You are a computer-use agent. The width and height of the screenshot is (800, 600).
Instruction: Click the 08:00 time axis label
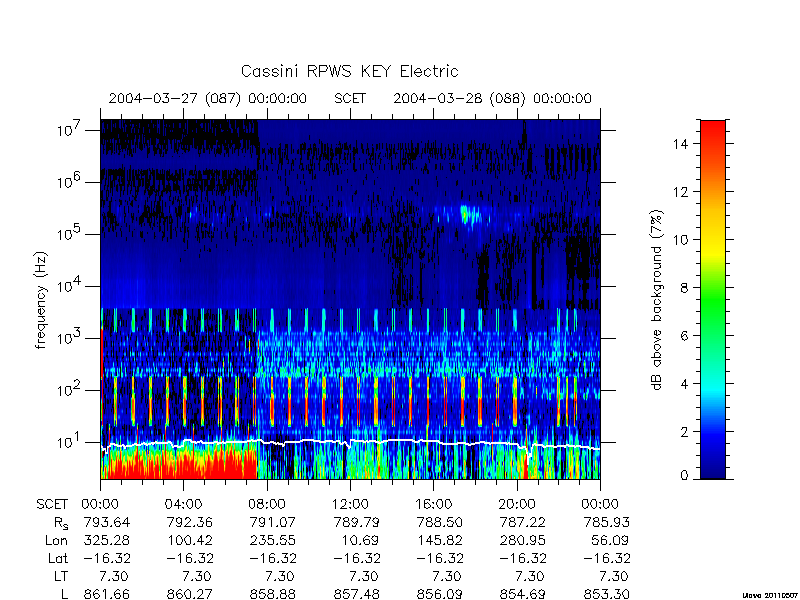click(267, 505)
